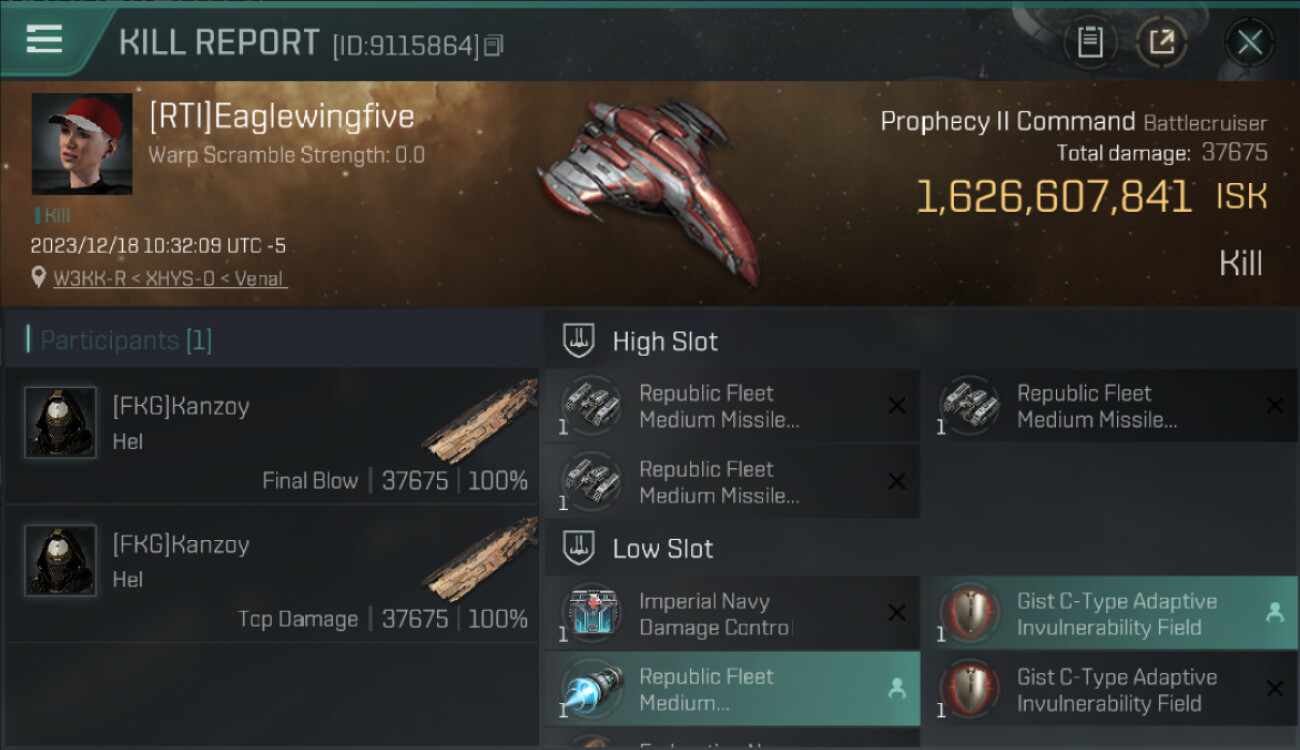Close the kill report window
The width and height of the screenshot is (1300, 750).
1249,42
